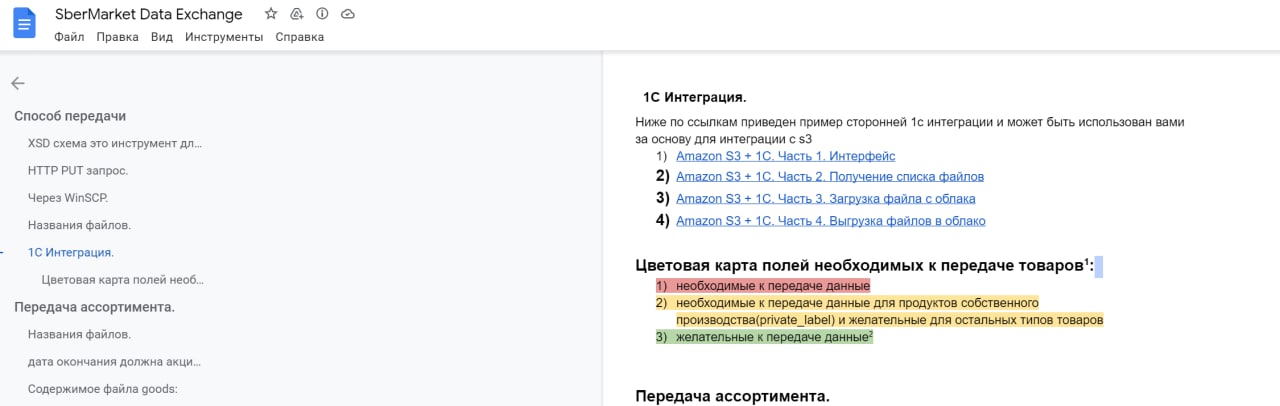Check the cloud save status icon
The image size is (1280, 406).
[x=348, y=14]
